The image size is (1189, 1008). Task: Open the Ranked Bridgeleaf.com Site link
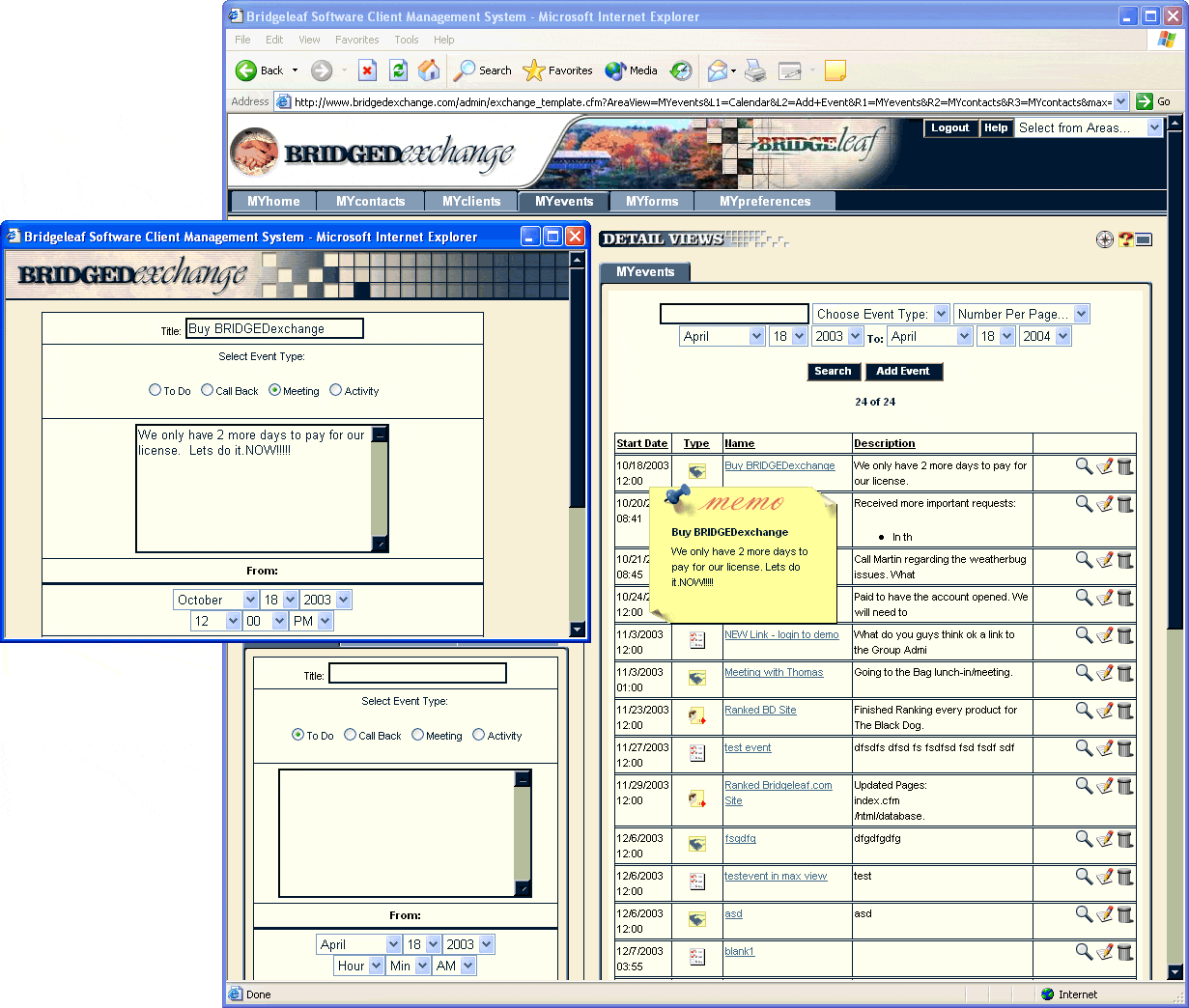click(x=778, y=793)
